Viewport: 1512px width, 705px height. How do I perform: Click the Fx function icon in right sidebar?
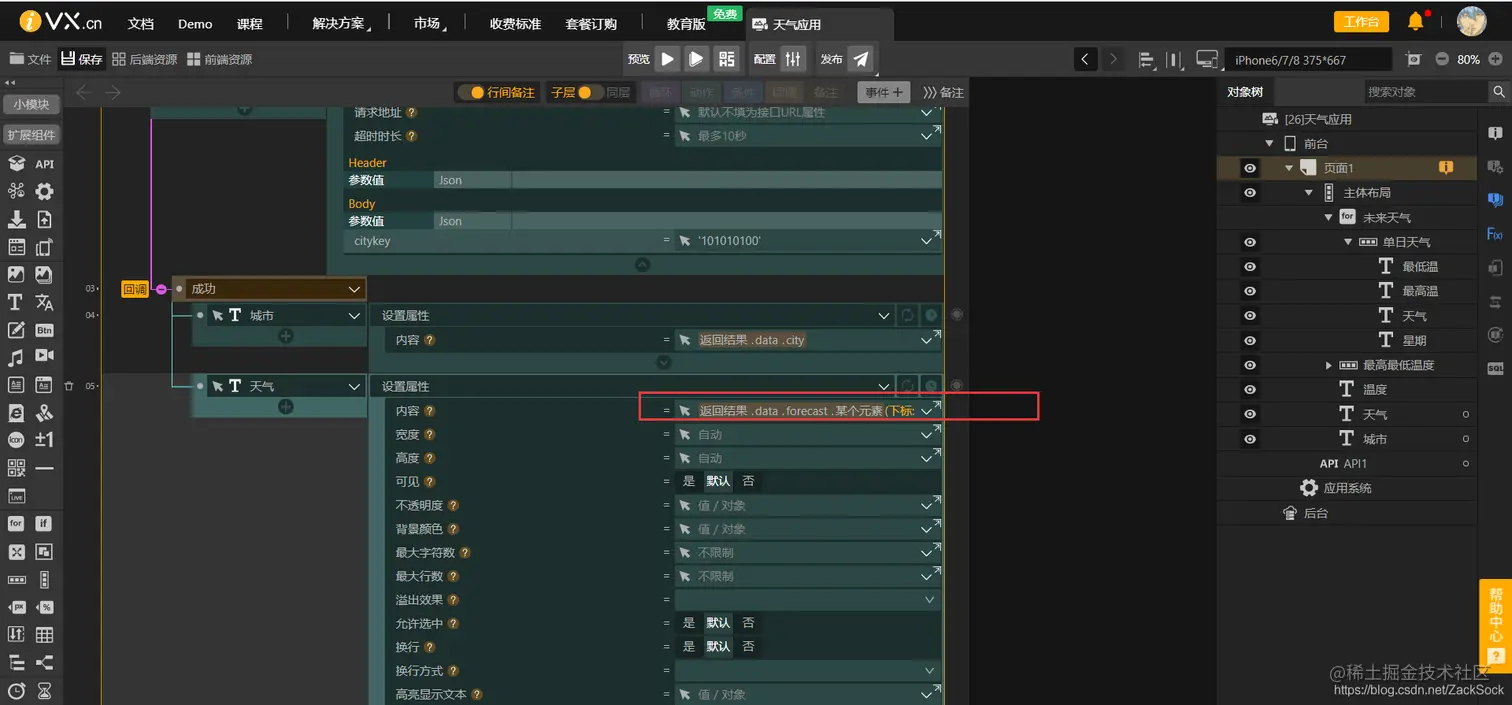(x=1495, y=234)
